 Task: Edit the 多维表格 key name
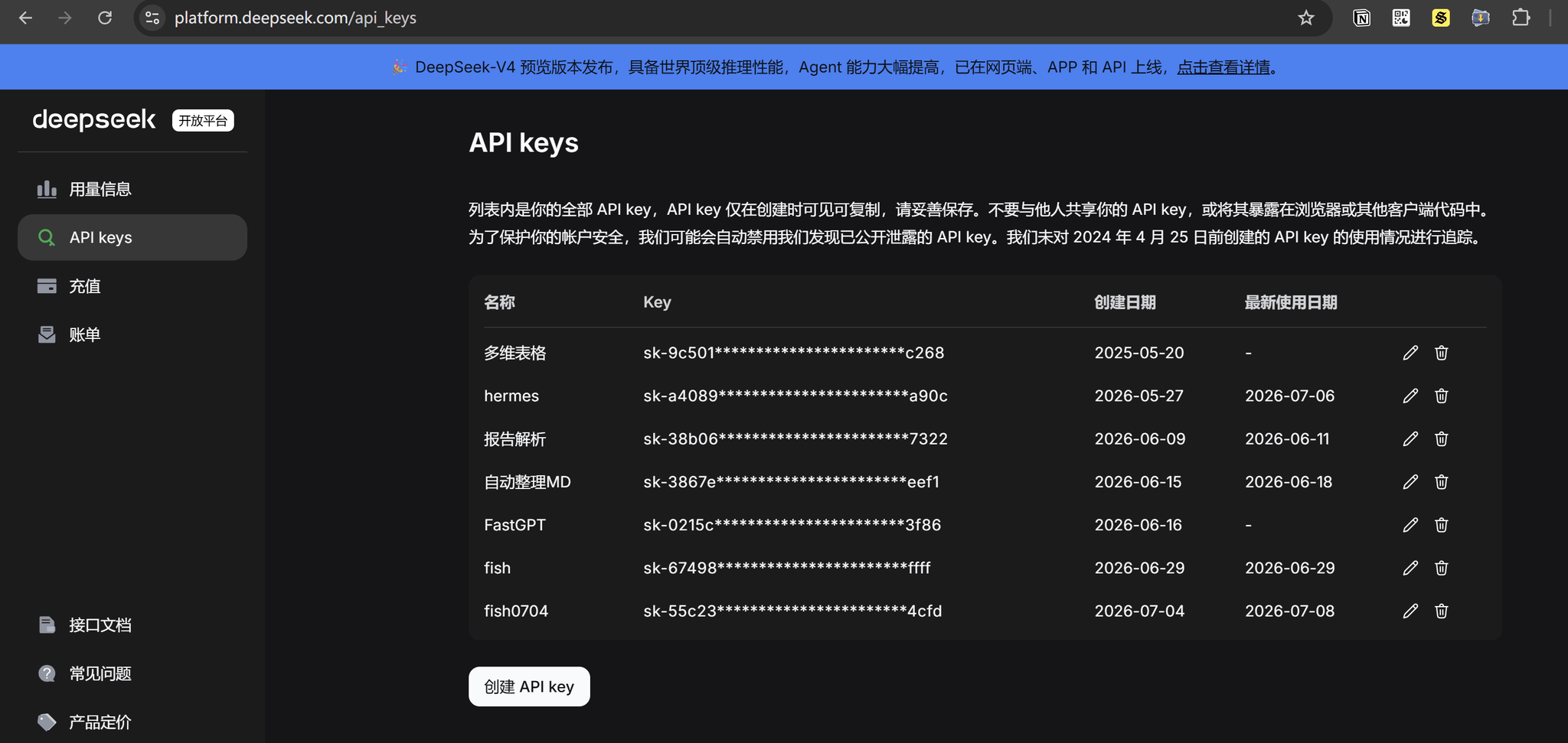1410,353
